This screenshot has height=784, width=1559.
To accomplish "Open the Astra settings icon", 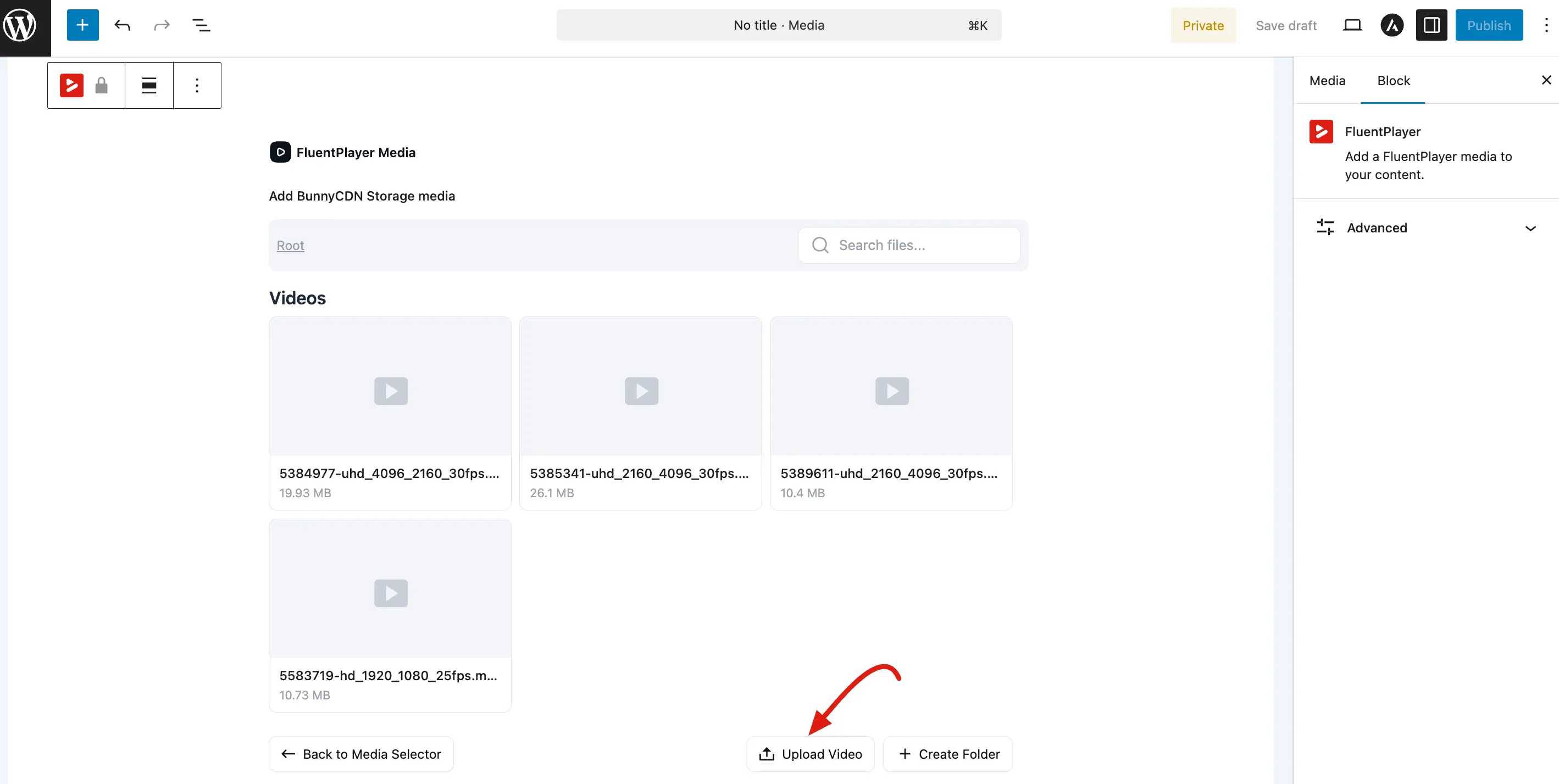I will [x=1391, y=25].
